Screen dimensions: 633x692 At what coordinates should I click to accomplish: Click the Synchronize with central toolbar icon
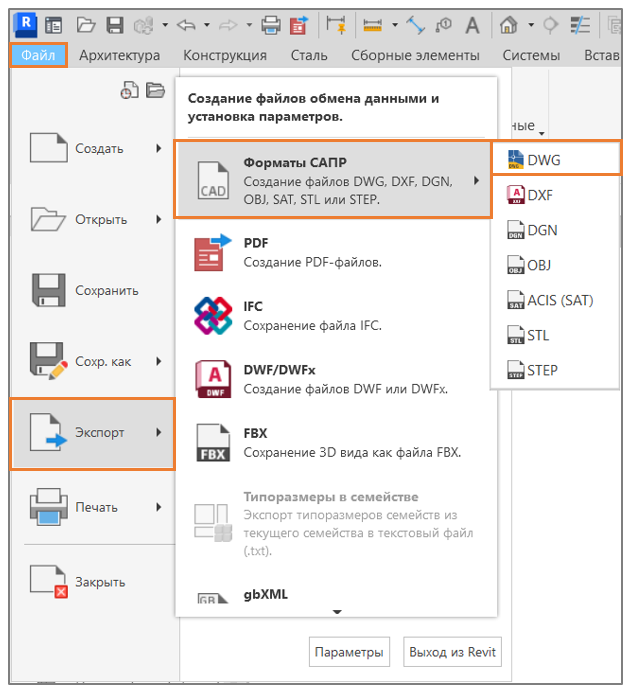coord(144,25)
